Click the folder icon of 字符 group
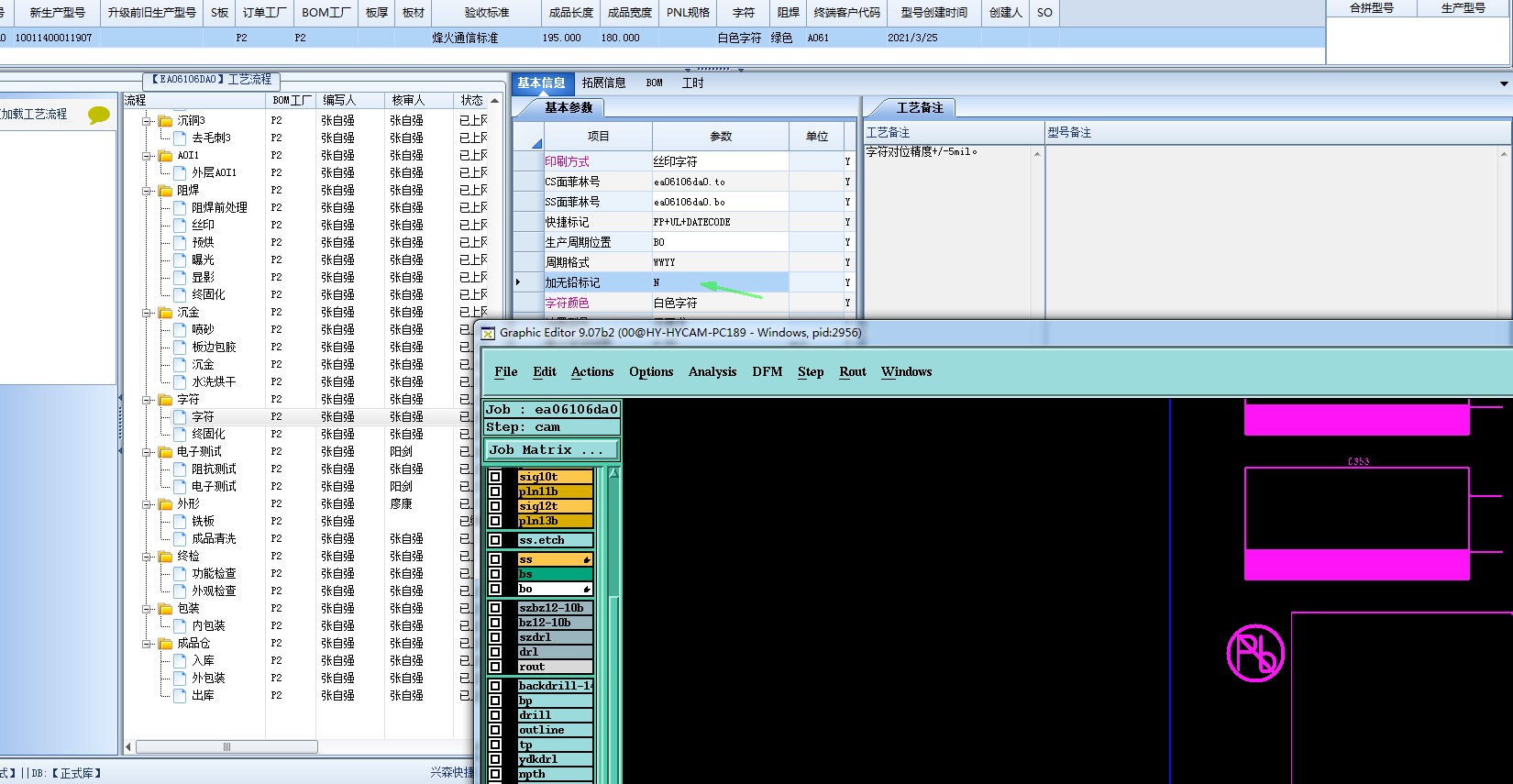 165,400
